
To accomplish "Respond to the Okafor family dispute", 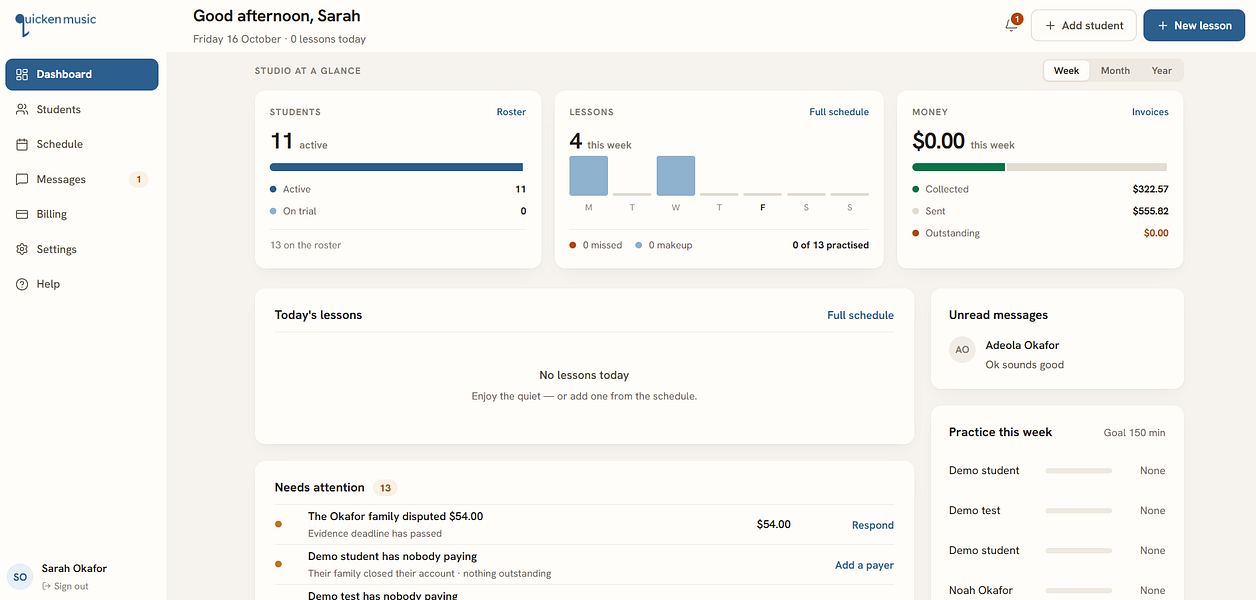I will pos(873,525).
